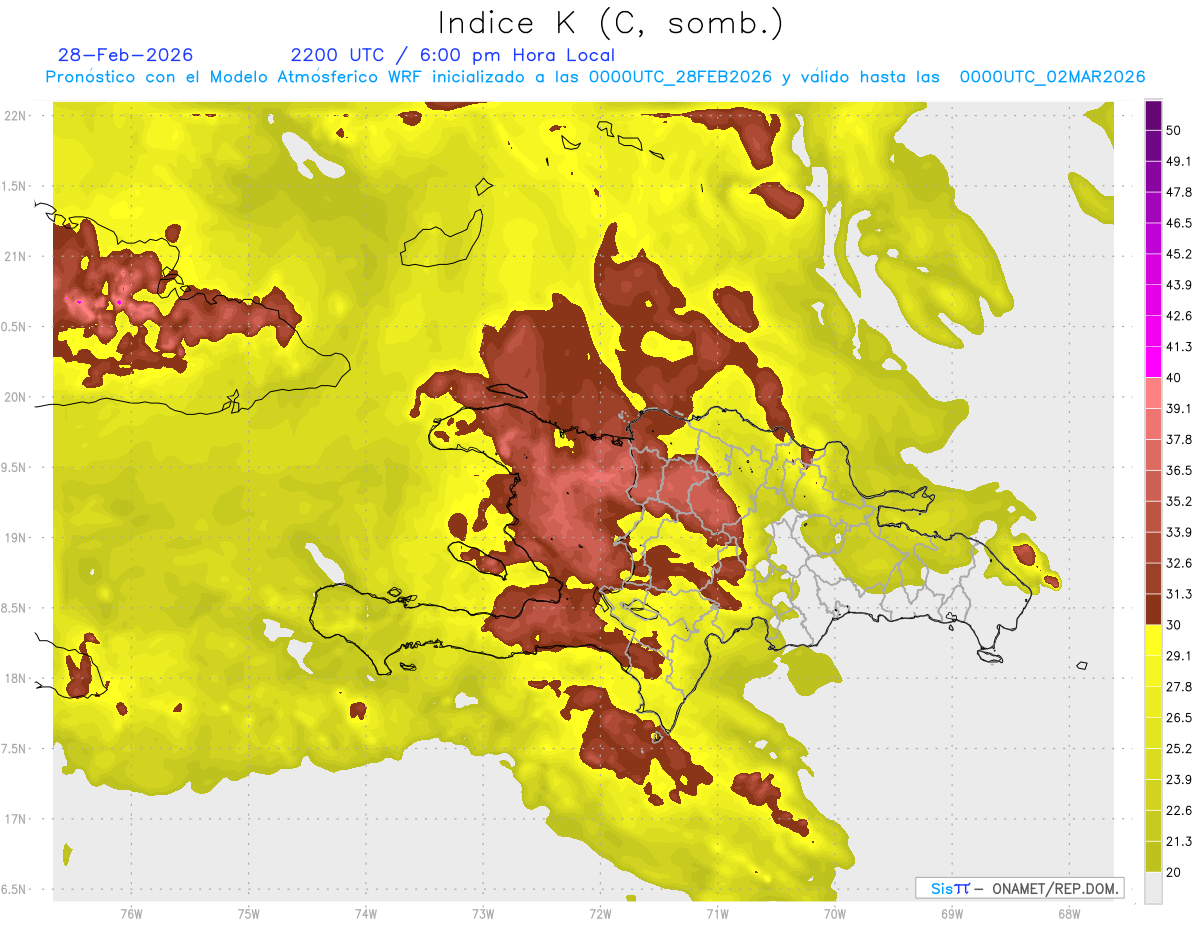Screen dimensions: 1200x927
Task: Click the '71W' longitude label
Action: pyautogui.click(x=717, y=913)
